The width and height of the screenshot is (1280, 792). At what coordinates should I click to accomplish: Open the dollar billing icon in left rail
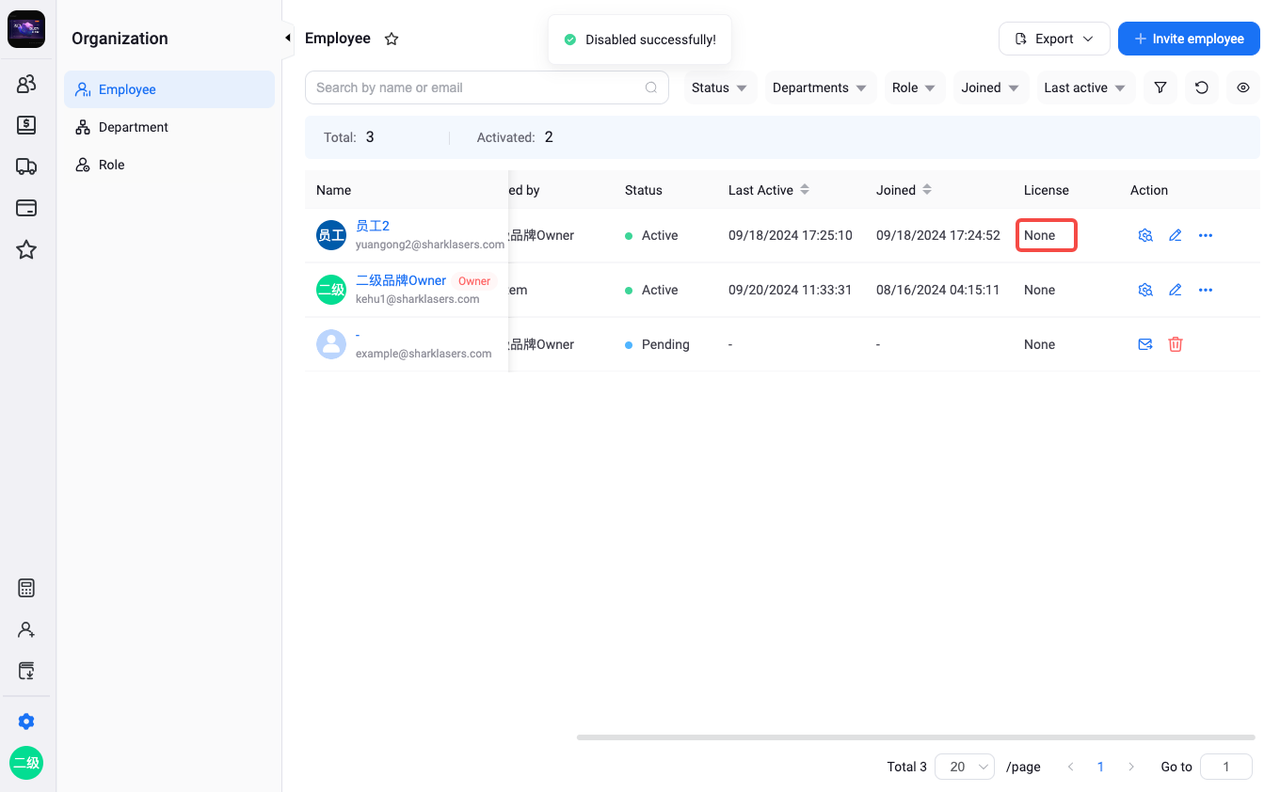pyautogui.click(x=26, y=125)
